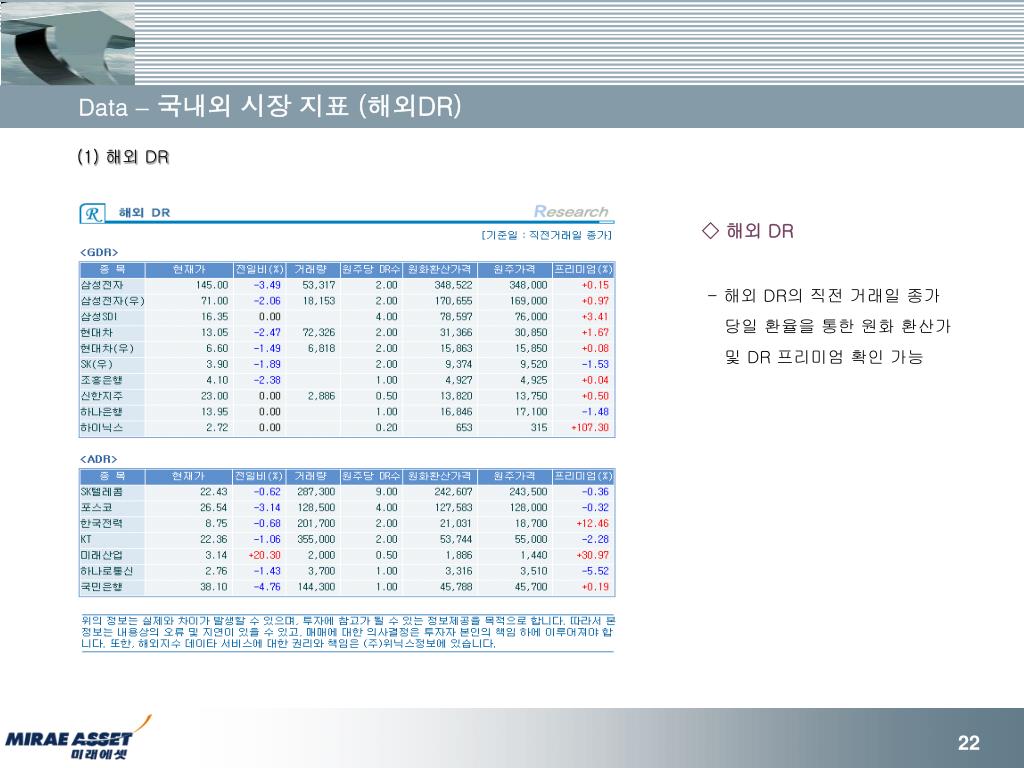Screen dimensions: 1024x768
Task: Click the -5.52 premium for 하나로통신
Action: (x=595, y=571)
